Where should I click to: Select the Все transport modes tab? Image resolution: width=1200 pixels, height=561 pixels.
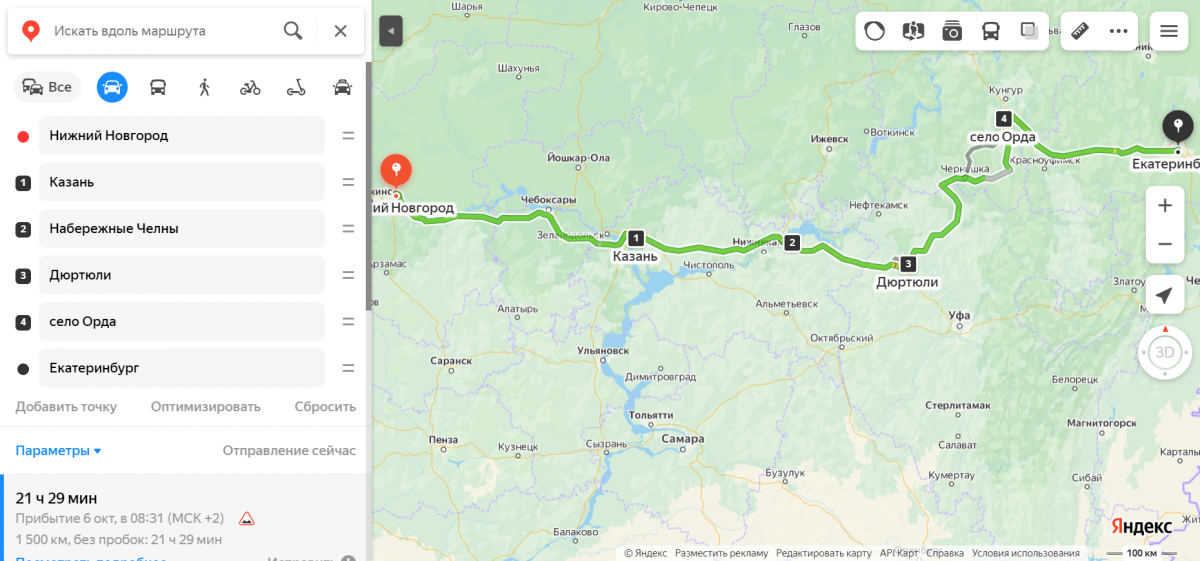(x=47, y=87)
